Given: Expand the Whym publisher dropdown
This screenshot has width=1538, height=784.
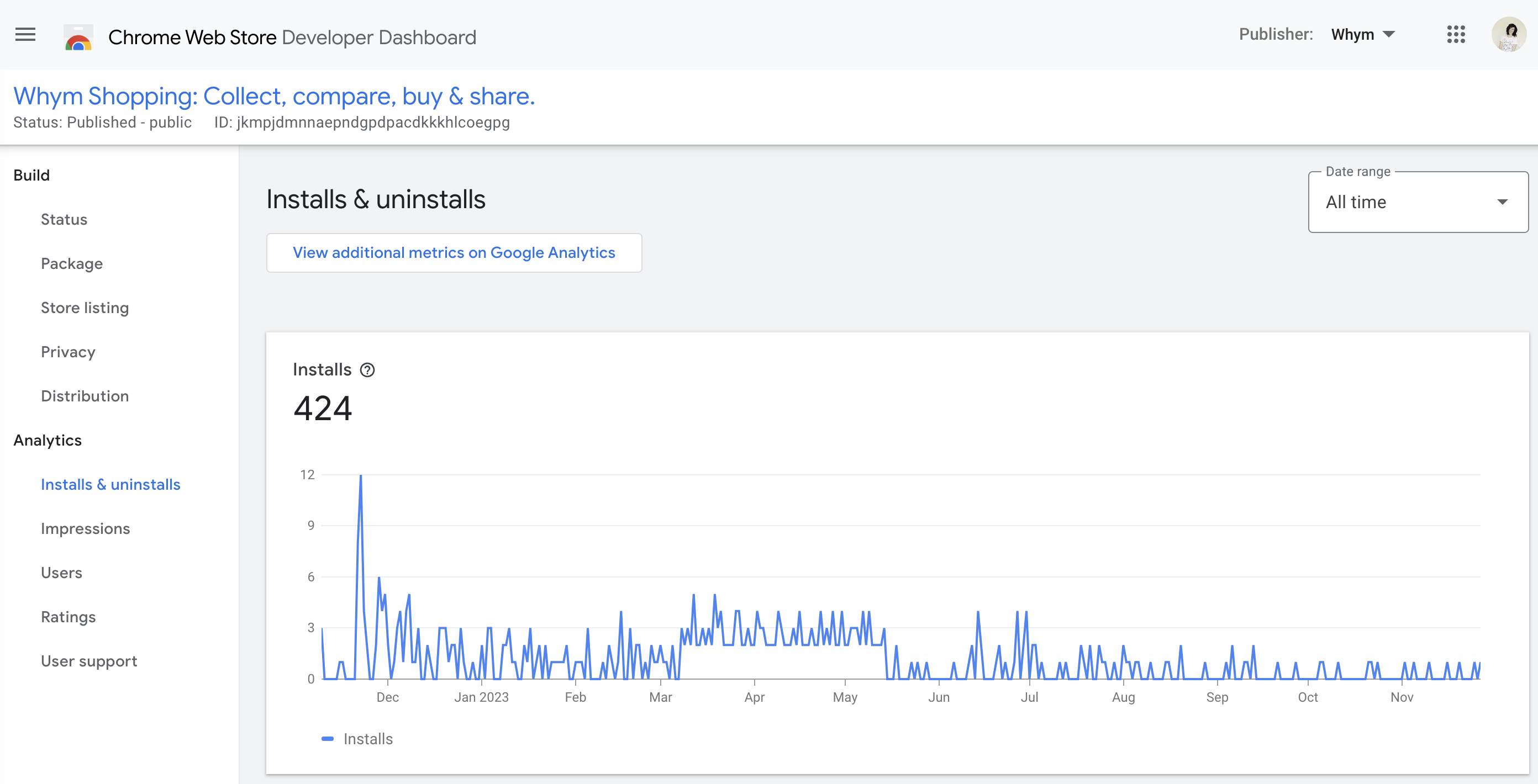Looking at the screenshot, I should (x=1363, y=35).
